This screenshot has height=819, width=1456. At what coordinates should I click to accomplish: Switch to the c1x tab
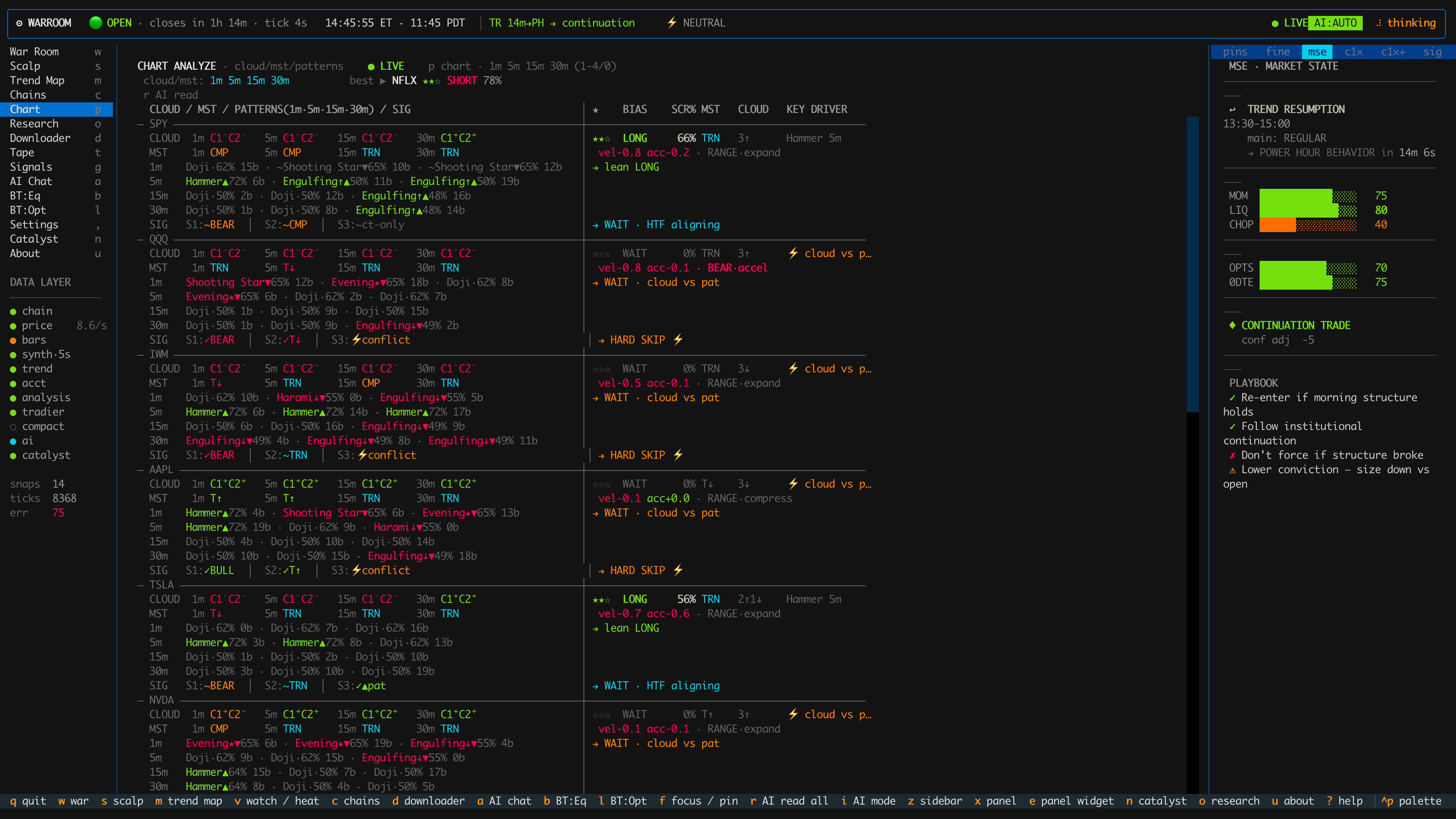click(x=1353, y=52)
